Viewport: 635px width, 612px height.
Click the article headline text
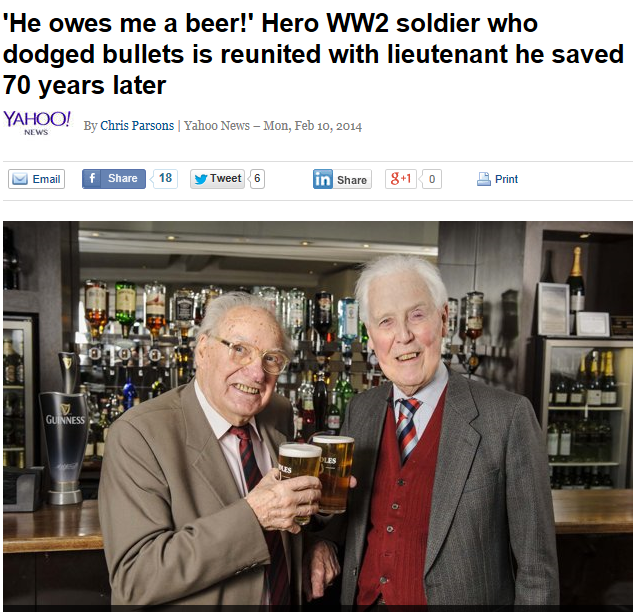pos(313,54)
